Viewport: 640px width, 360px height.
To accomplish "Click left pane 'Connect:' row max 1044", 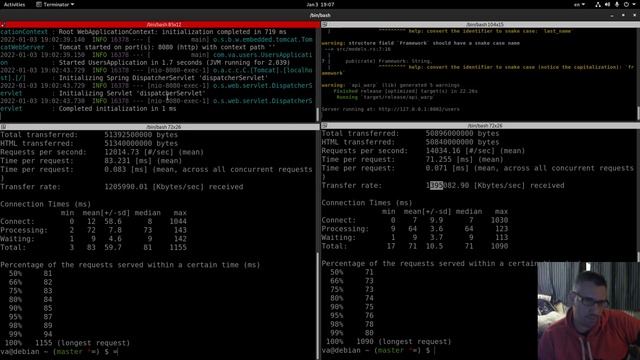I will [x=178, y=221].
